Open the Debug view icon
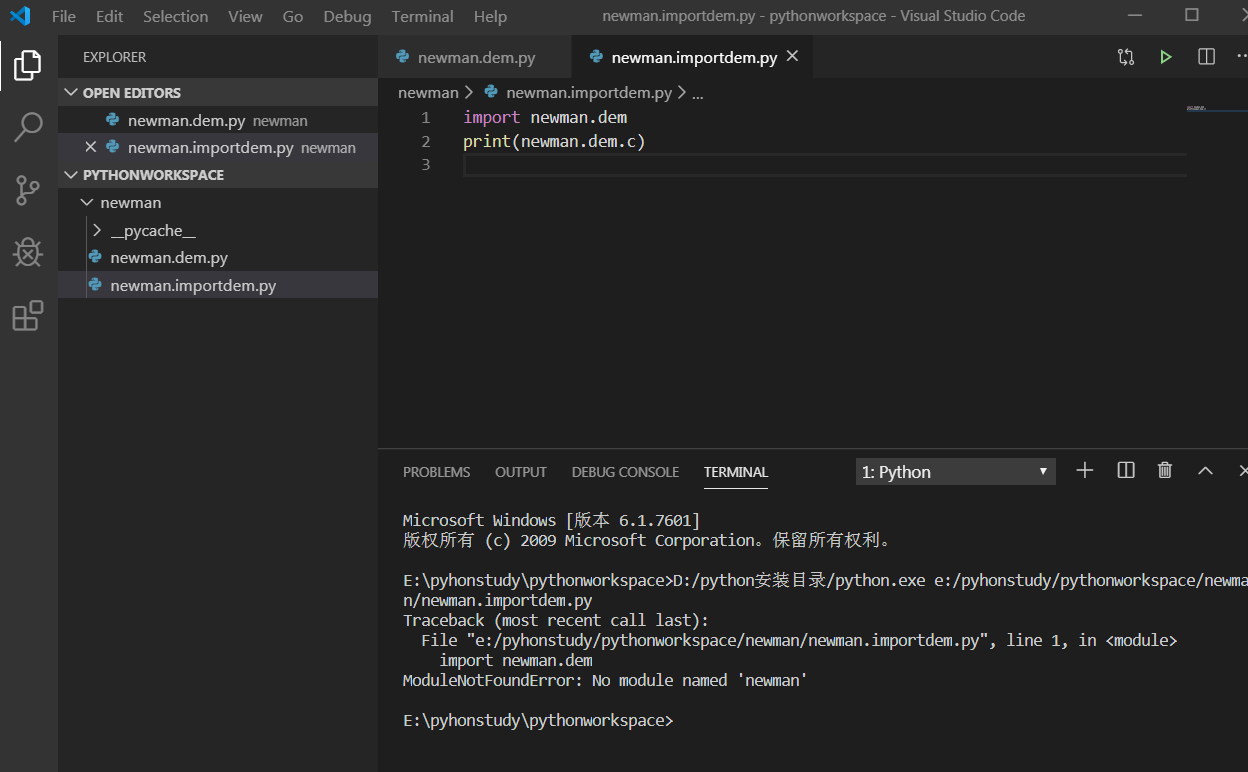Screen dimensions: 1248x772 28,252
